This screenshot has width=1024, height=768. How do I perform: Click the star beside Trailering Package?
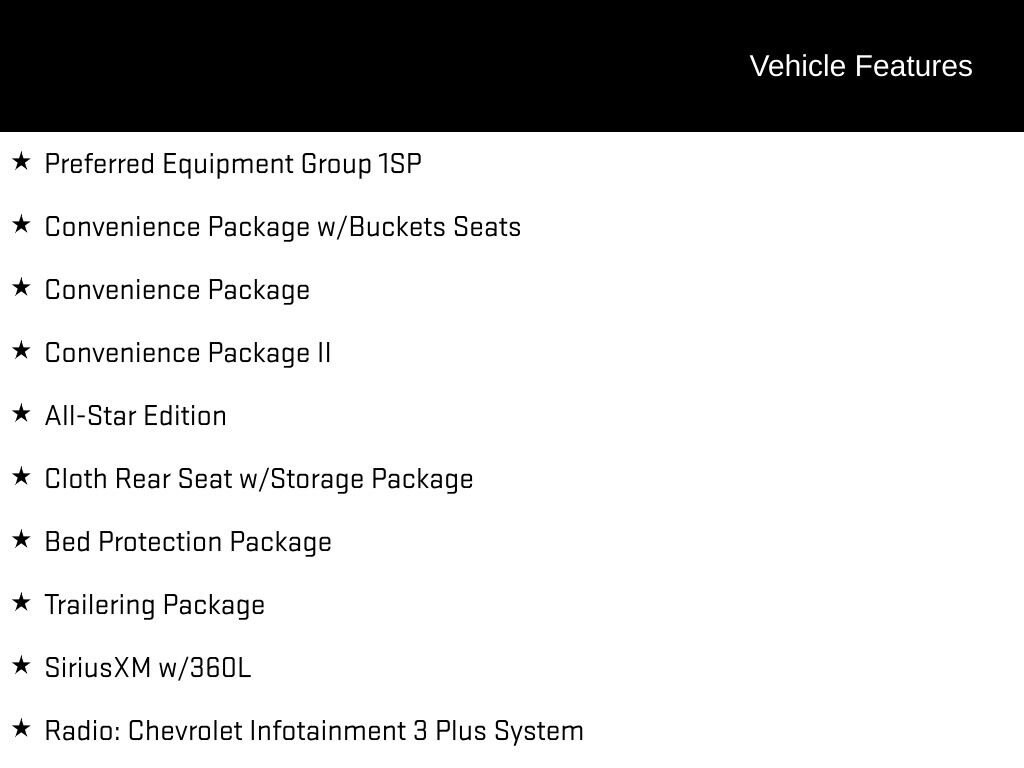[21, 602]
